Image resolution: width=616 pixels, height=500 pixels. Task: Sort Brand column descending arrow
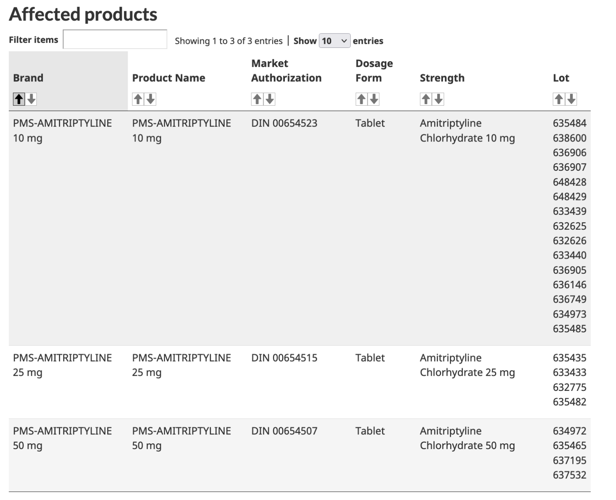tap(32, 99)
